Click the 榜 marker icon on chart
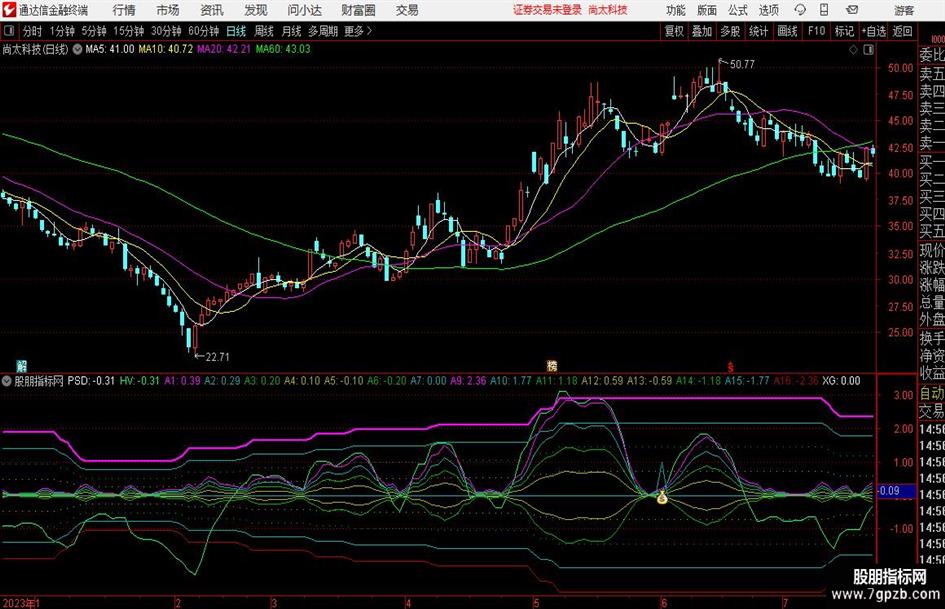This screenshot has width=945, height=609. (x=551, y=365)
